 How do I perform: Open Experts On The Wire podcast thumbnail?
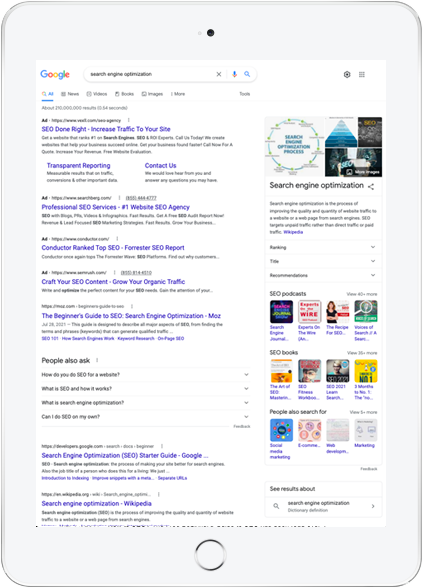tap(309, 312)
